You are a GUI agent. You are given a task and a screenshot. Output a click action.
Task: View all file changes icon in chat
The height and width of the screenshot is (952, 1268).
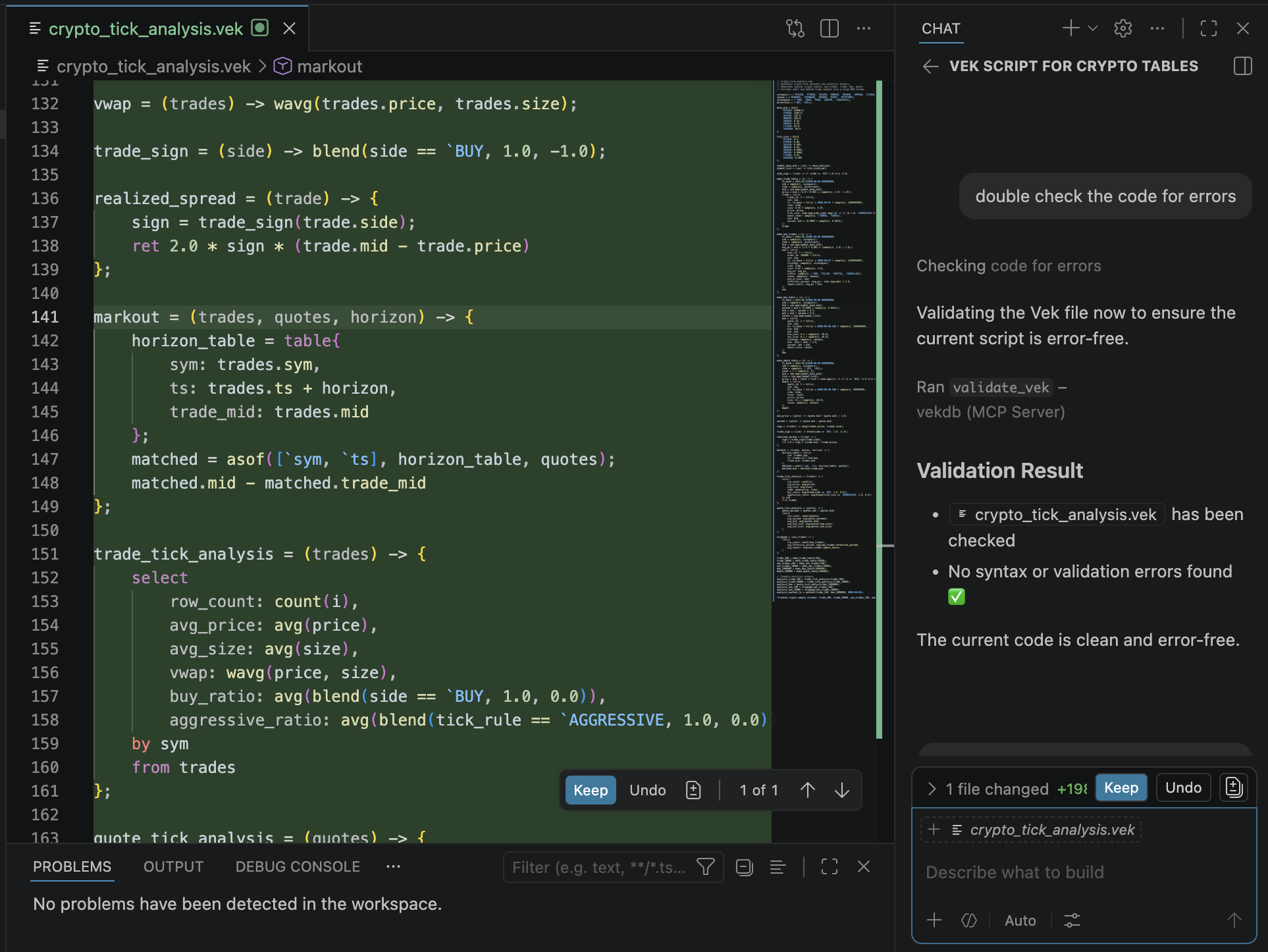point(1234,787)
